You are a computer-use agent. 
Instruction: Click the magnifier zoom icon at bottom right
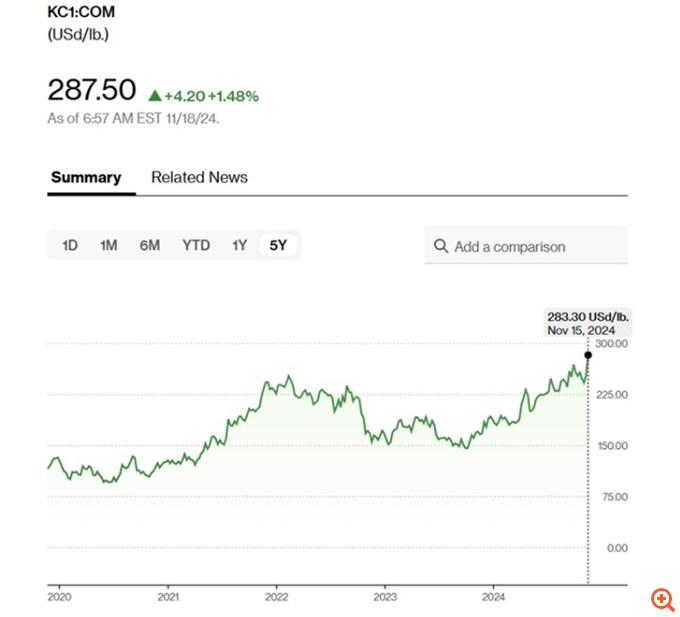662,599
